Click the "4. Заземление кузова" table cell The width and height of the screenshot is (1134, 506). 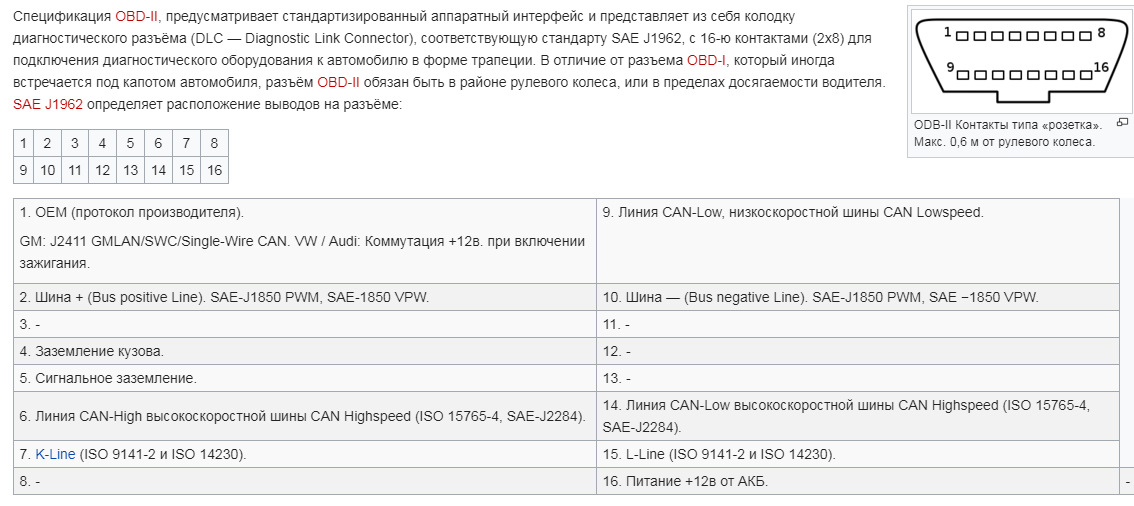(x=305, y=351)
